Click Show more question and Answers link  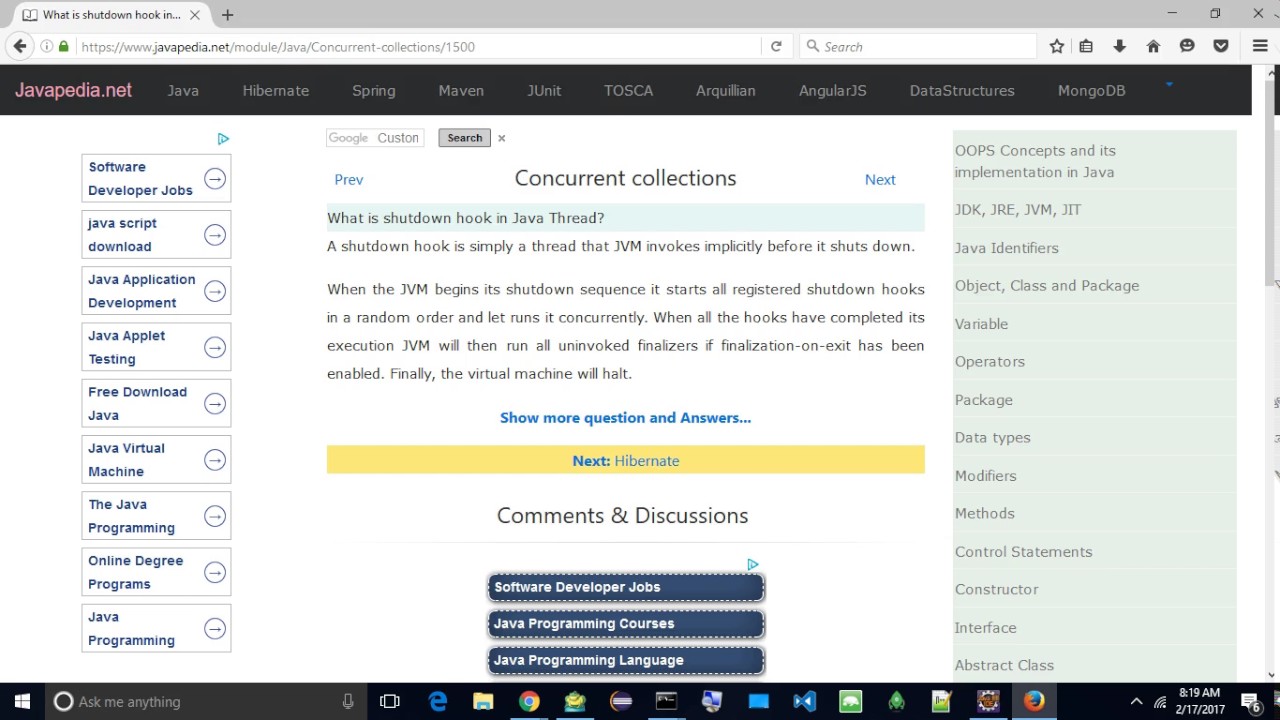click(x=626, y=418)
